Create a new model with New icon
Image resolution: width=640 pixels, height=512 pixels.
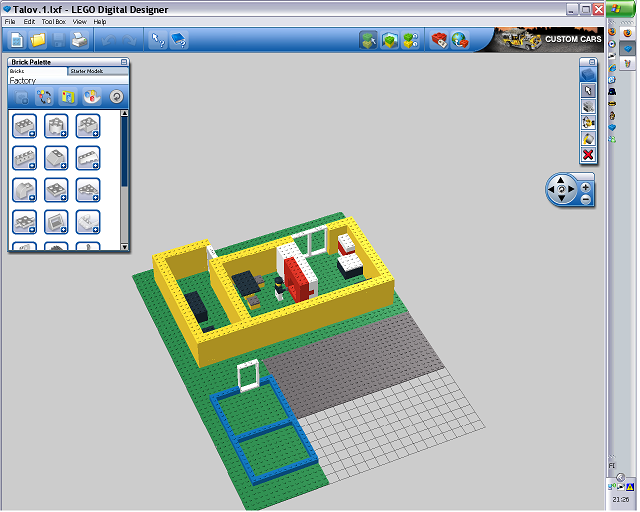tap(17, 40)
